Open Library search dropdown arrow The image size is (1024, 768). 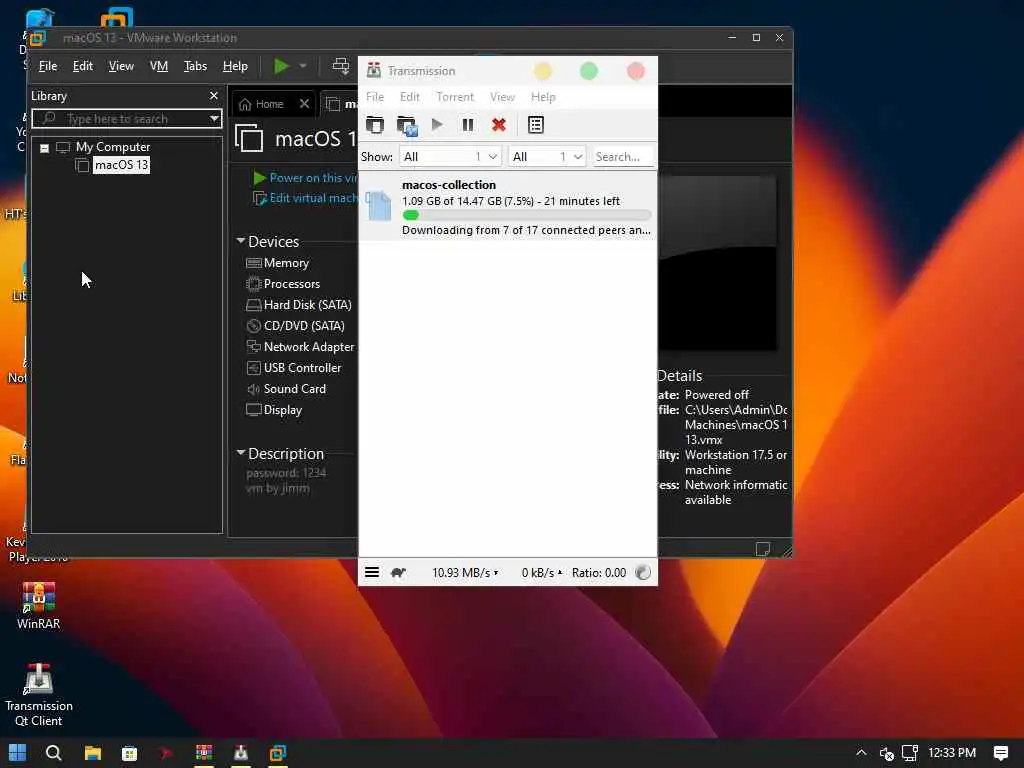click(x=214, y=118)
